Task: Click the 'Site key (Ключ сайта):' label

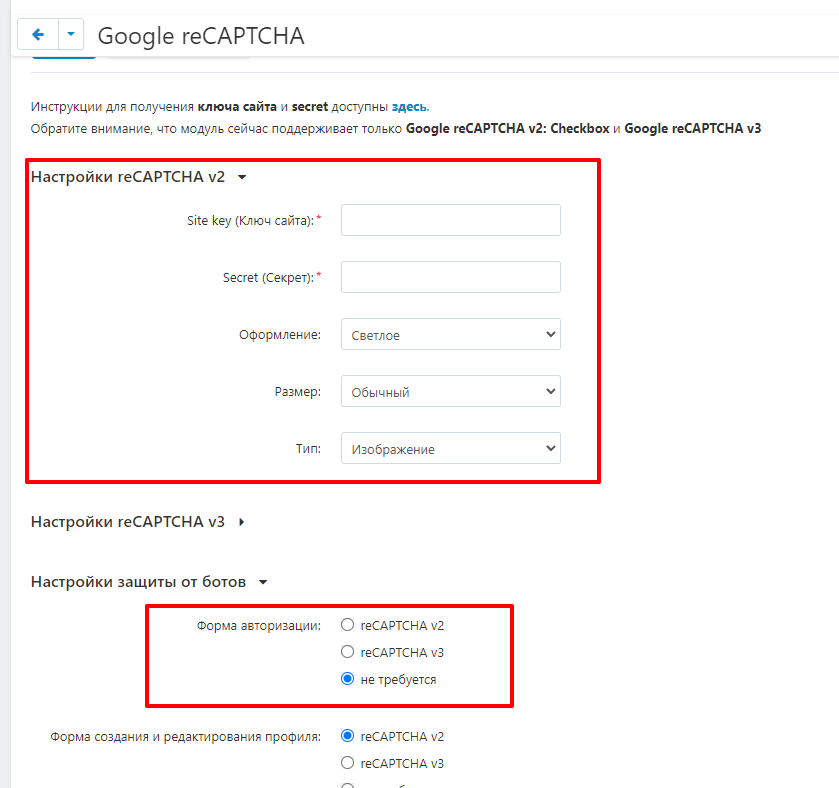Action: [x=250, y=220]
